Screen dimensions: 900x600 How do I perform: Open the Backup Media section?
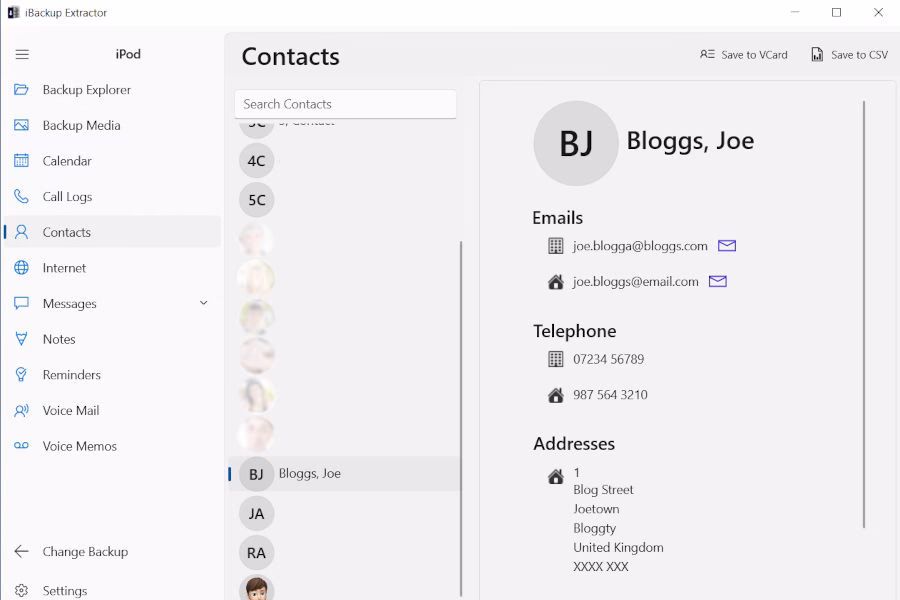81,126
